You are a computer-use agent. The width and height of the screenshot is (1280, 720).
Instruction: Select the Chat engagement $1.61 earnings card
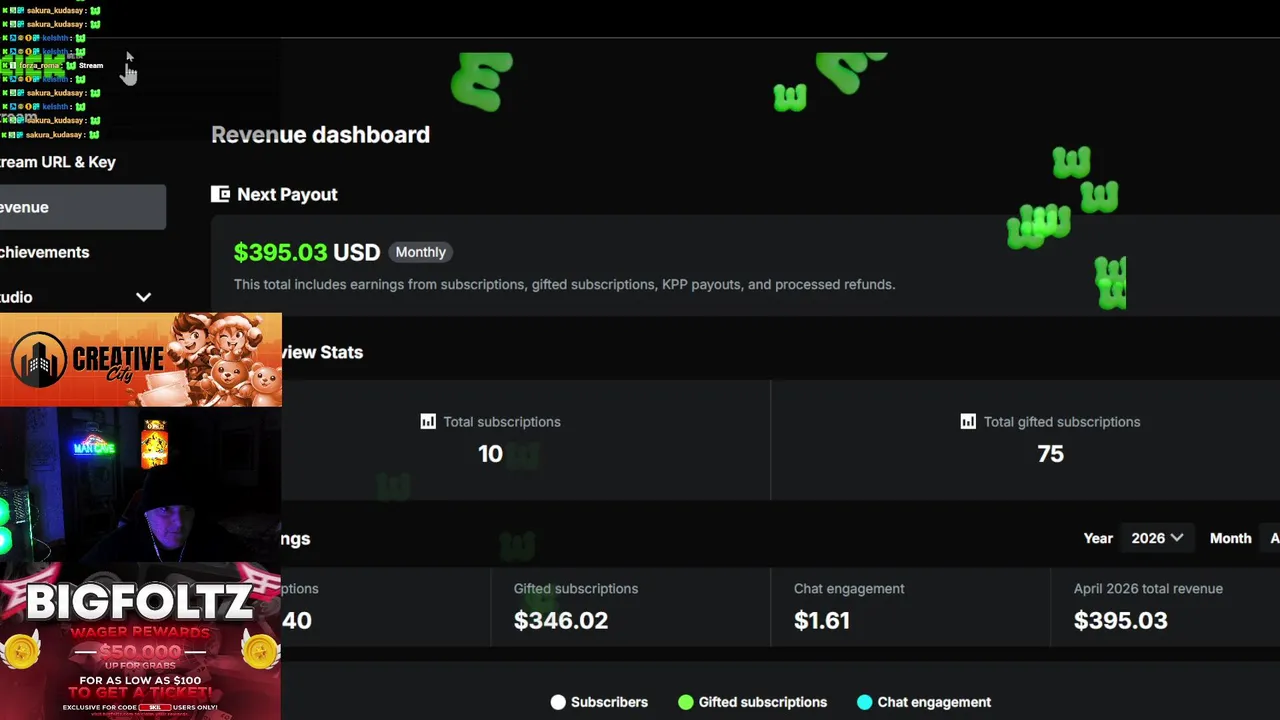[x=910, y=606]
